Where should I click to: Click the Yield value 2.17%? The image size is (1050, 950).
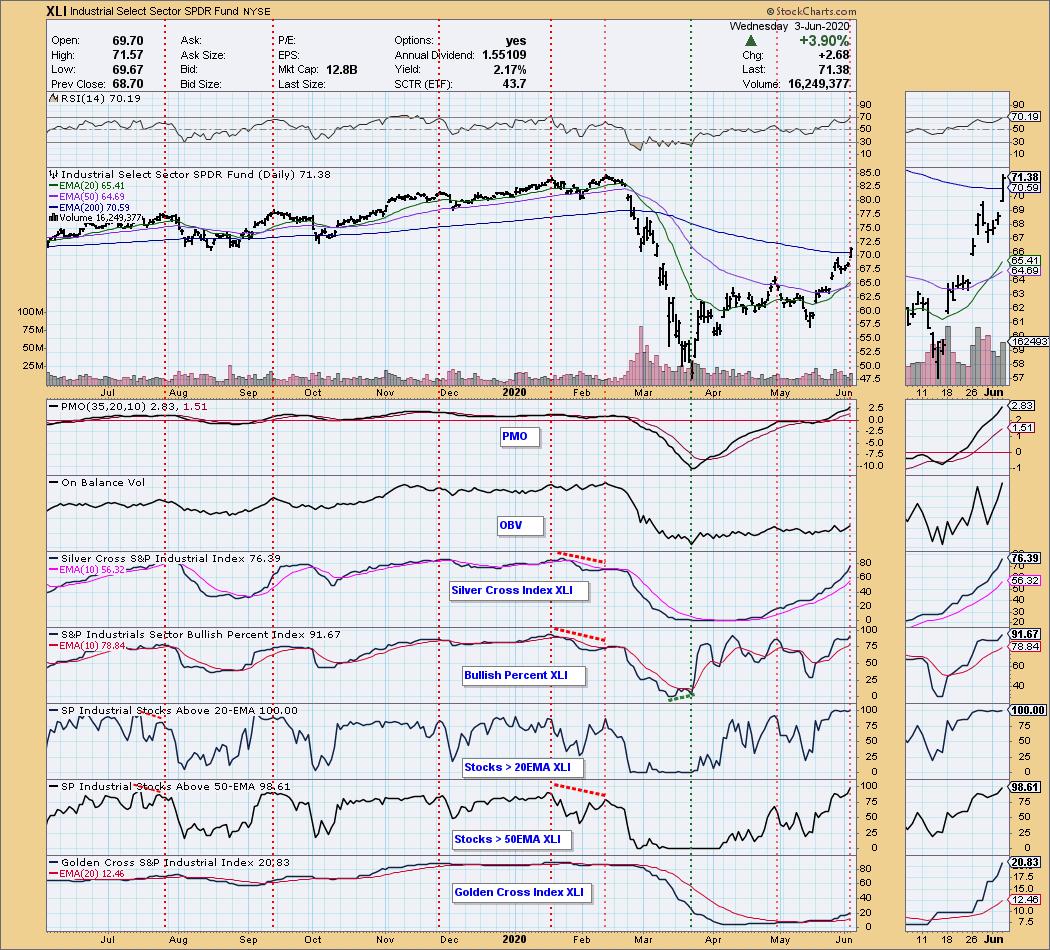click(510, 70)
